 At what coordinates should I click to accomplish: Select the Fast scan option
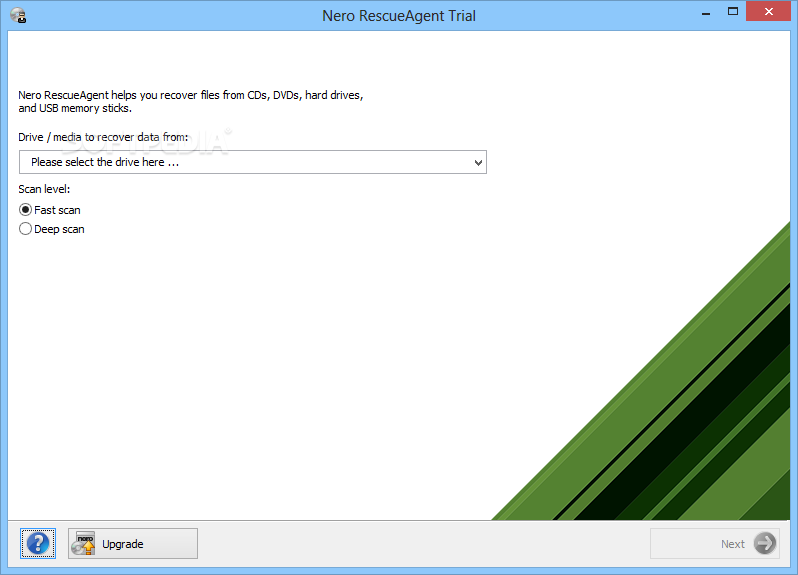(49, 210)
